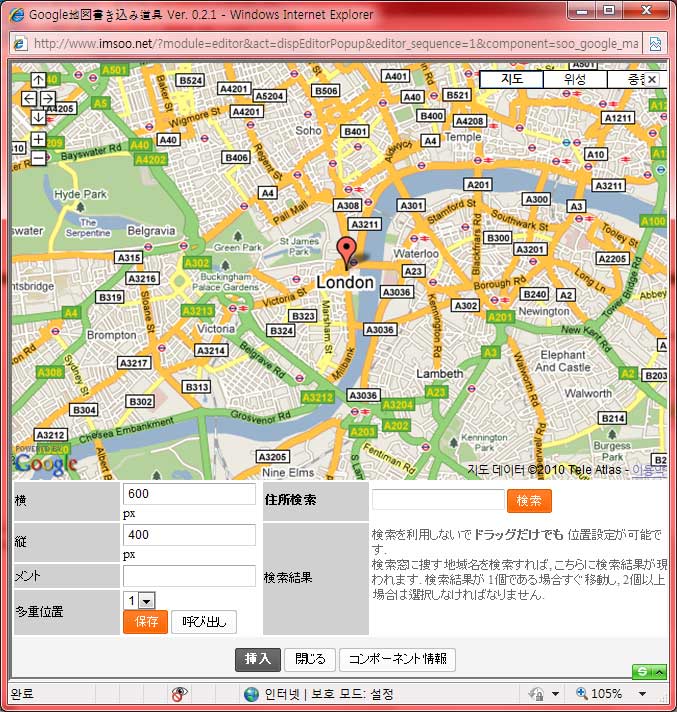Viewport: 677px width, 712px height.
Task: Click the Green Park label on map
Action: point(238,247)
